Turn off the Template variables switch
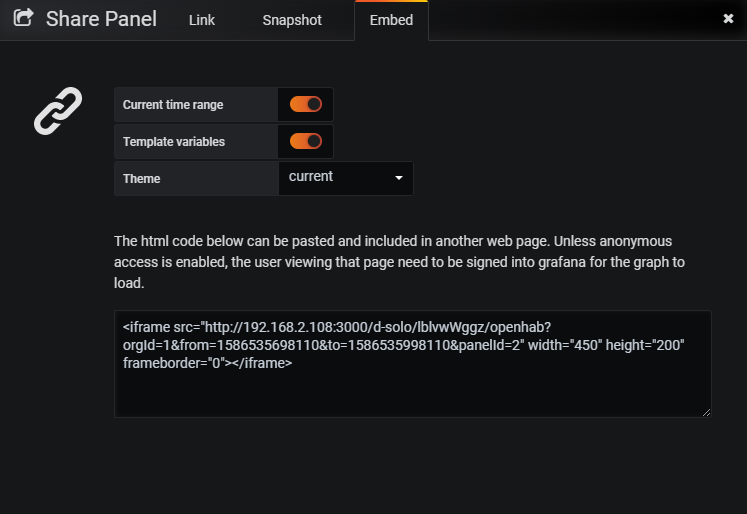The height and width of the screenshot is (514, 747). (306, 141)
